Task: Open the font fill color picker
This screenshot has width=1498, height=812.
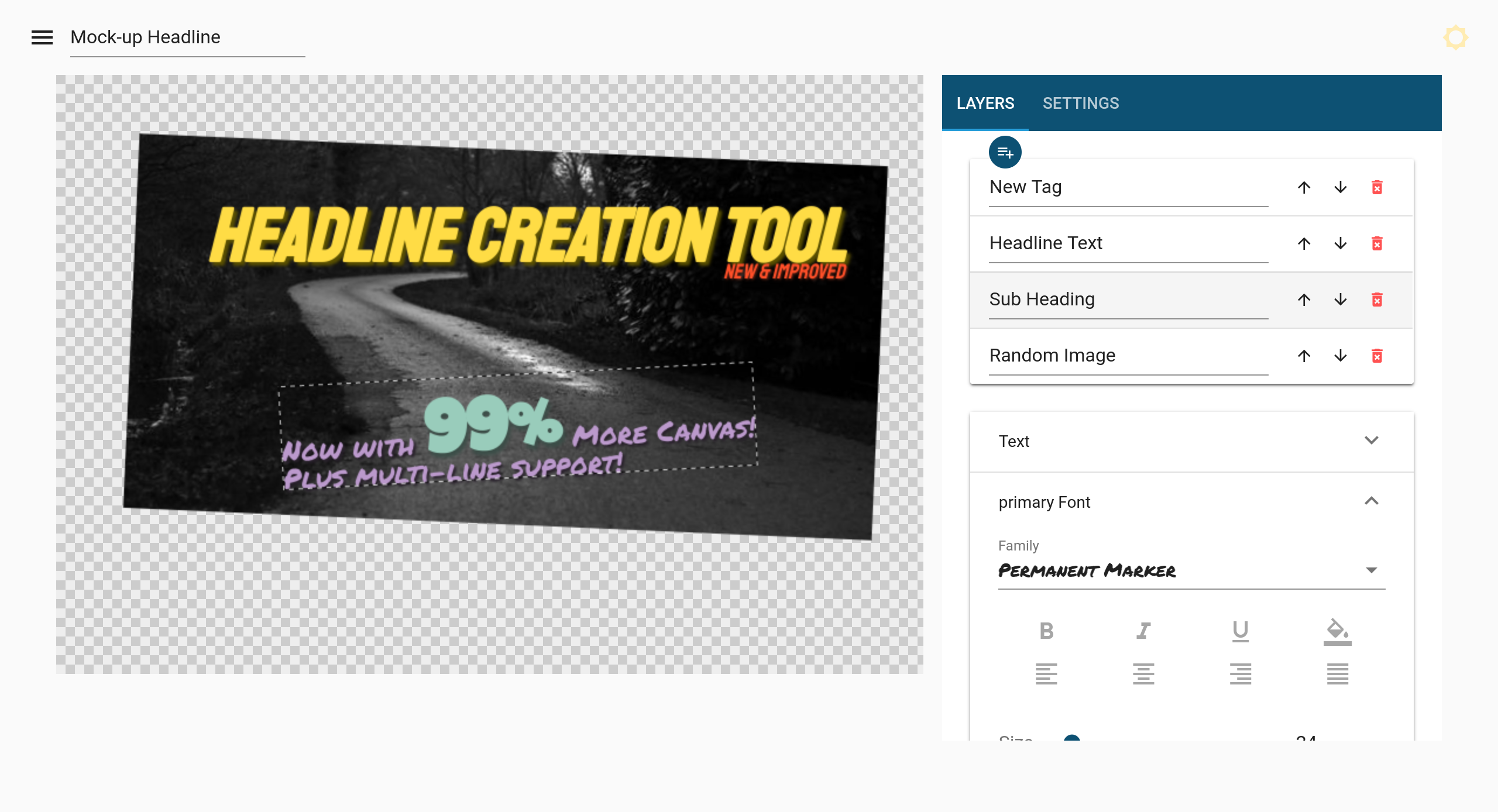Action: tap(1337, 632)
